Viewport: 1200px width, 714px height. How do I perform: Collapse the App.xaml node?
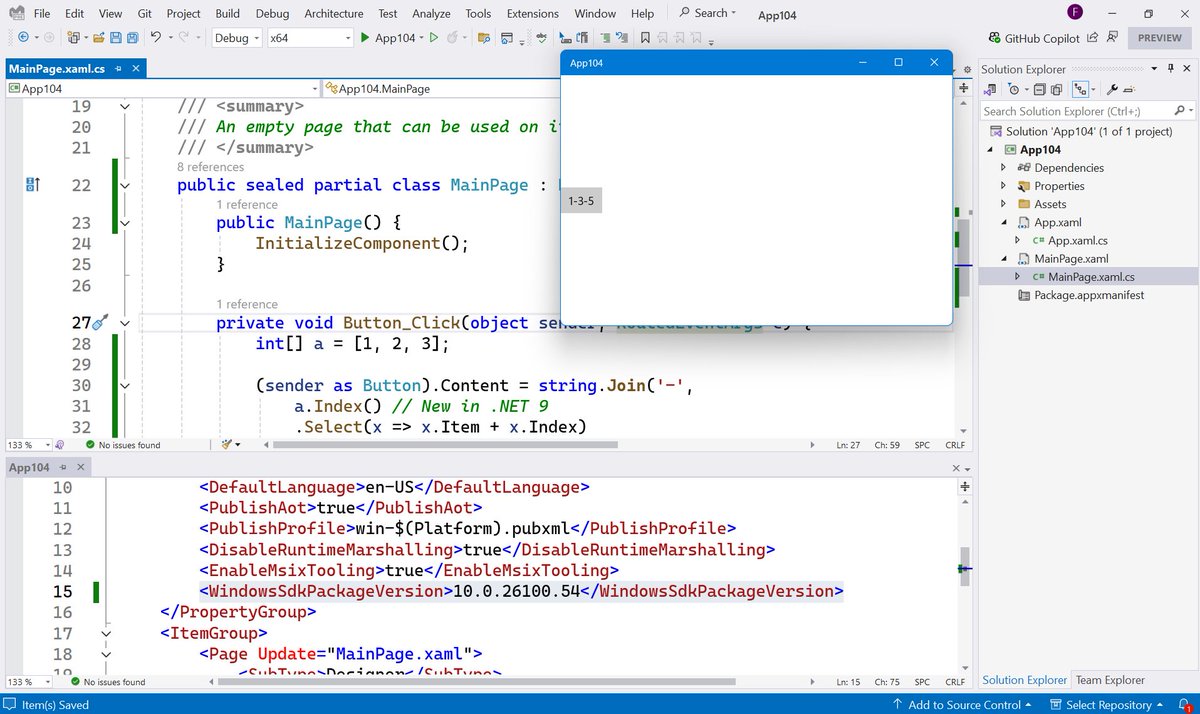(x=1004, y=222)
